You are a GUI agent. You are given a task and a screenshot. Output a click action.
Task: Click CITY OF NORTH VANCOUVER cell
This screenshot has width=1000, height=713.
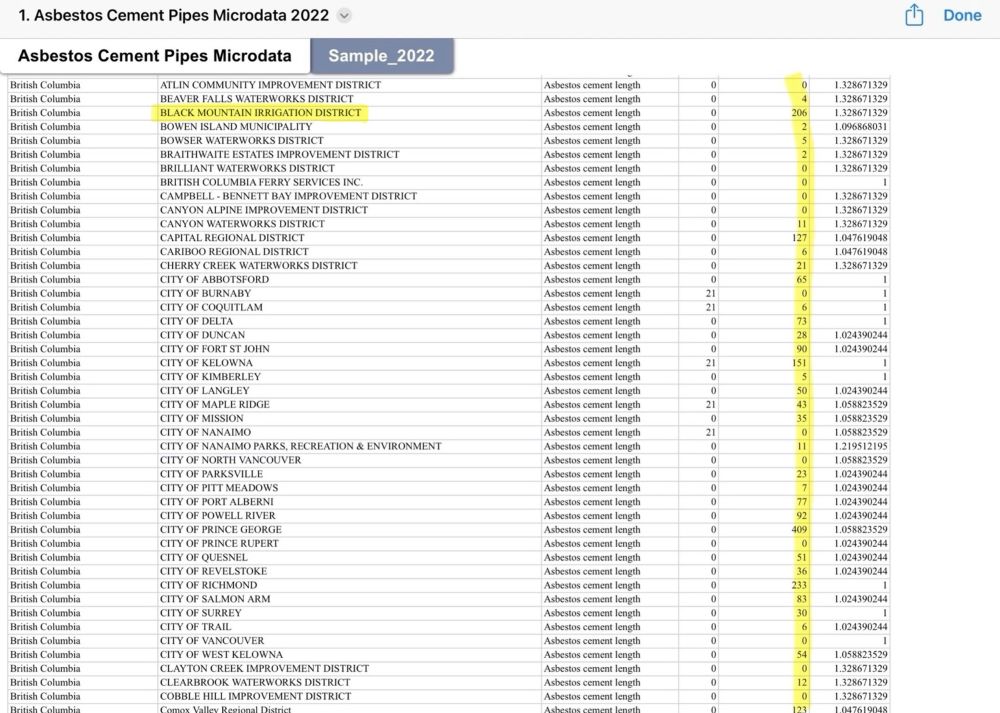[x=349, y=460]
